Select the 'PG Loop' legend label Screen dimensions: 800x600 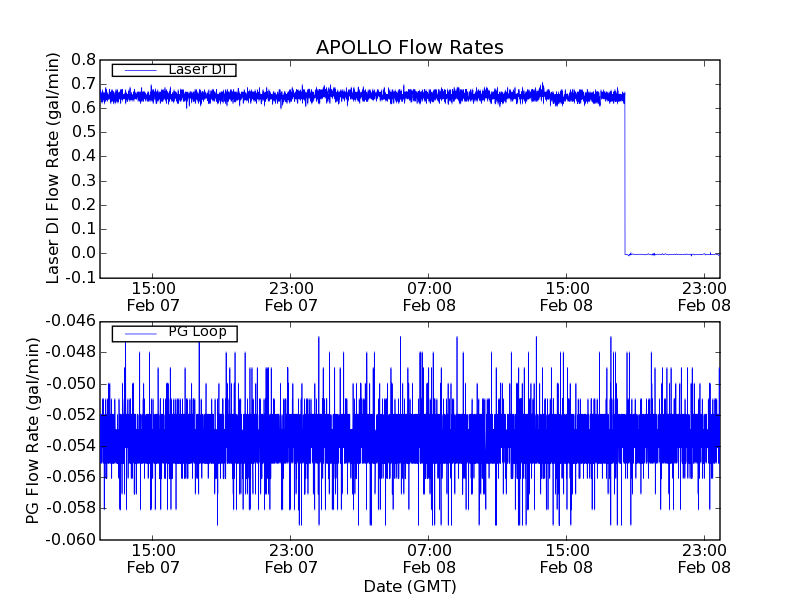(197, 332)
